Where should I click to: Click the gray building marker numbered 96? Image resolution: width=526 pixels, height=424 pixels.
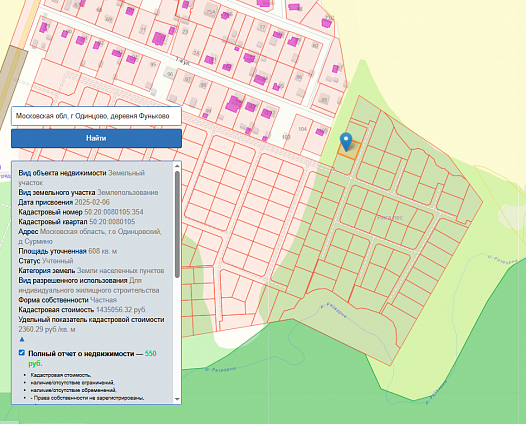pos(170,74)
